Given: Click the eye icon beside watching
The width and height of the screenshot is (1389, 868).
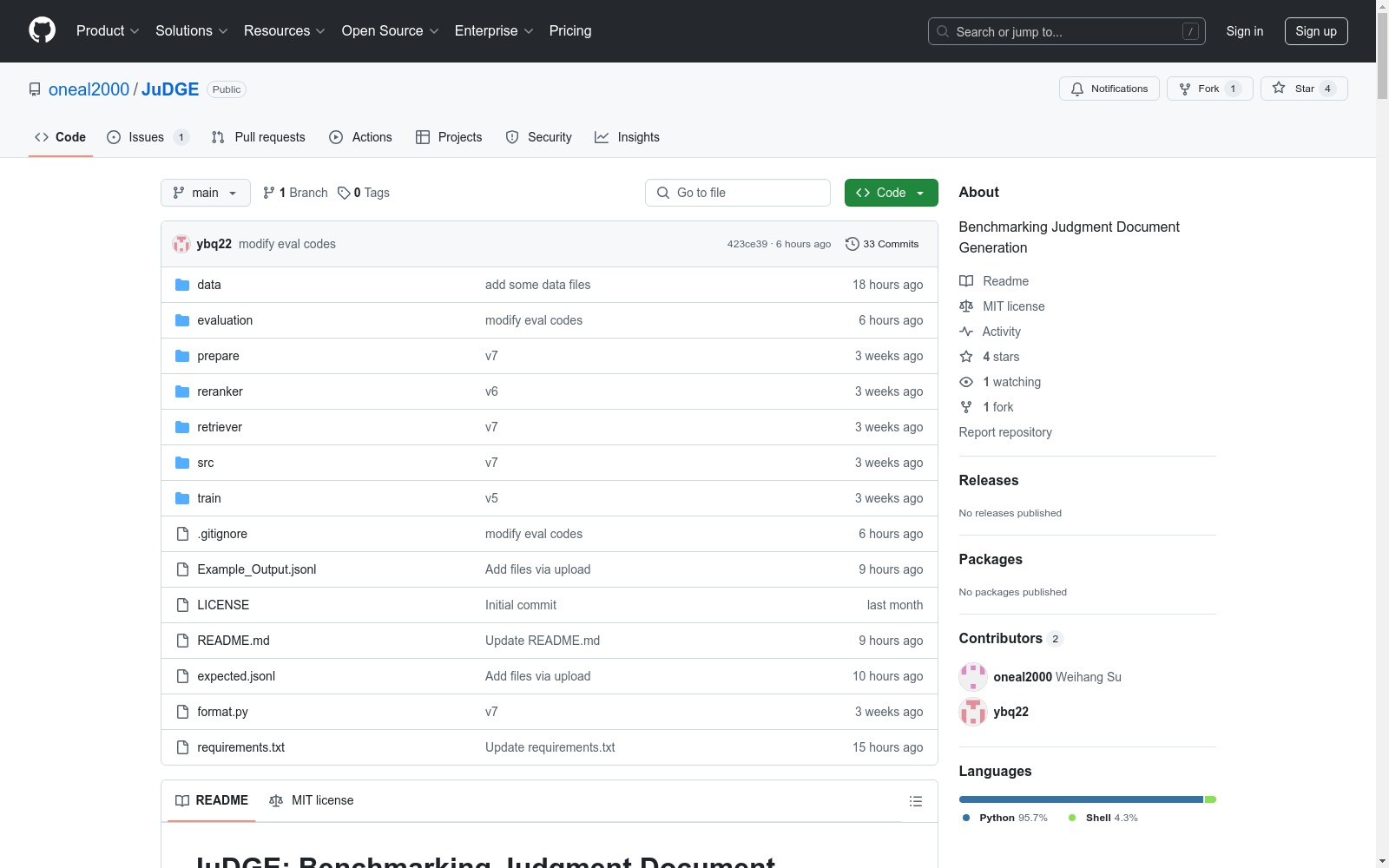Looking at the screenshot, I should pos(966,382).
